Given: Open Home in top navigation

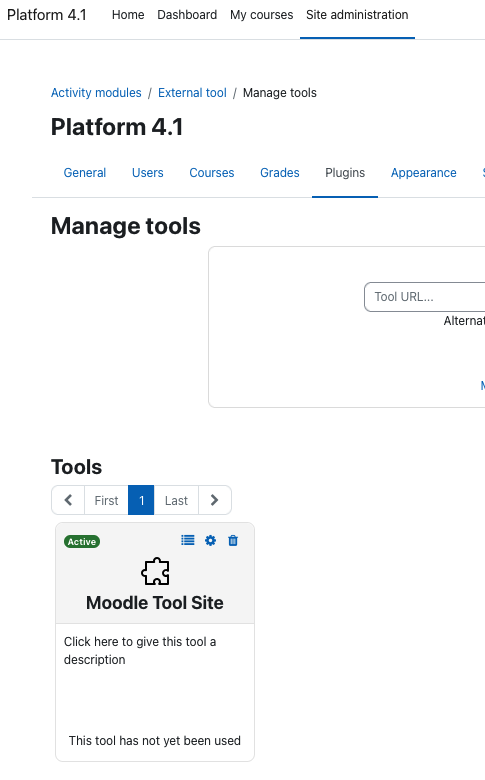Looking at the screenshot, I should pyautogui.click(x=128, y=15).
